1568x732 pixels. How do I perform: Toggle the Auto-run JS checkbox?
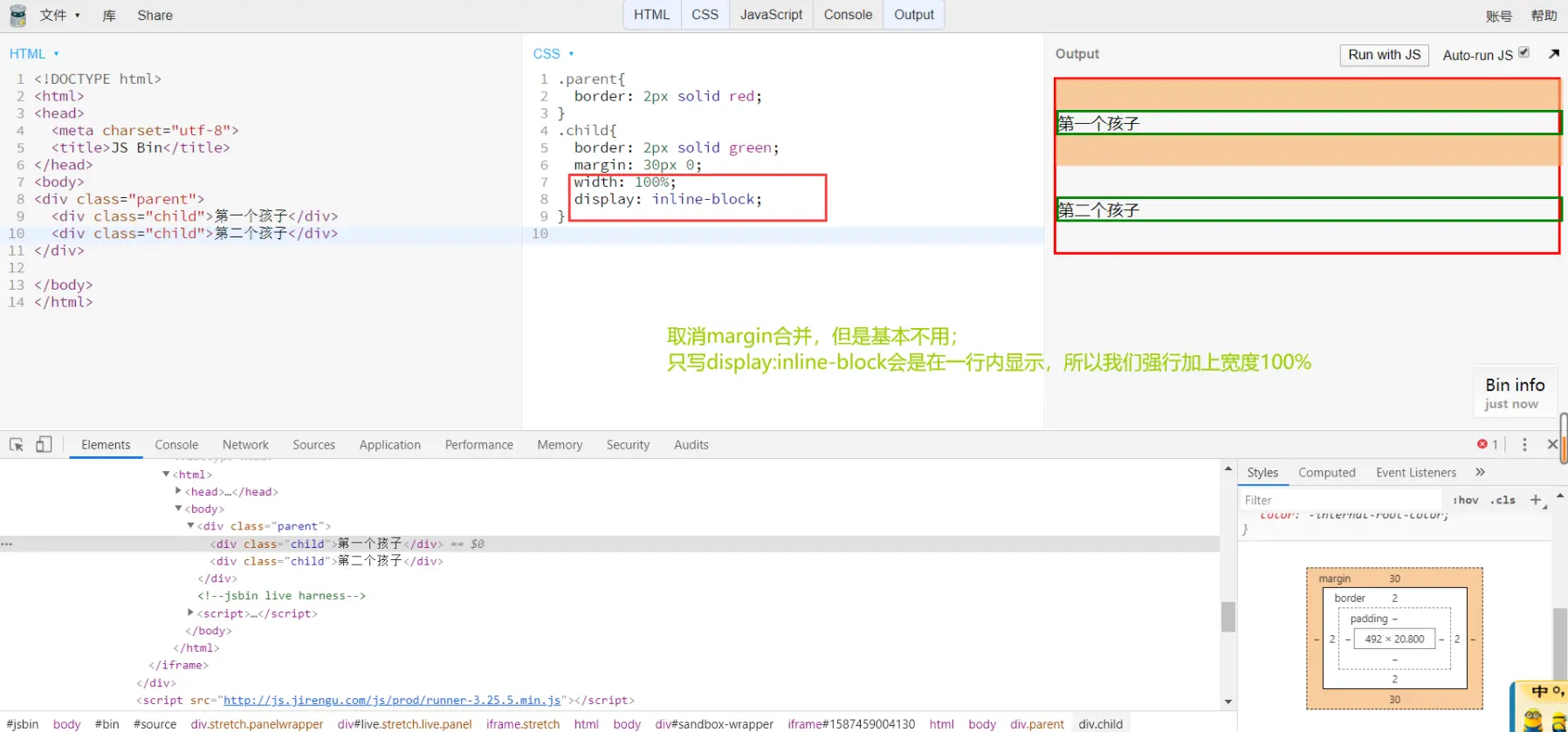[x=1523, y=52]
